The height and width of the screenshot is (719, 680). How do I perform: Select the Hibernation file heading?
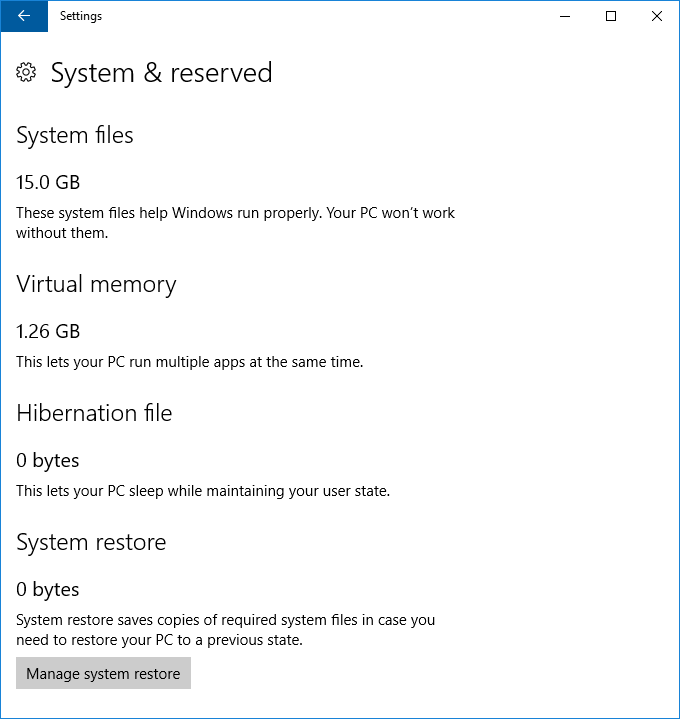[x=94, y=413]
